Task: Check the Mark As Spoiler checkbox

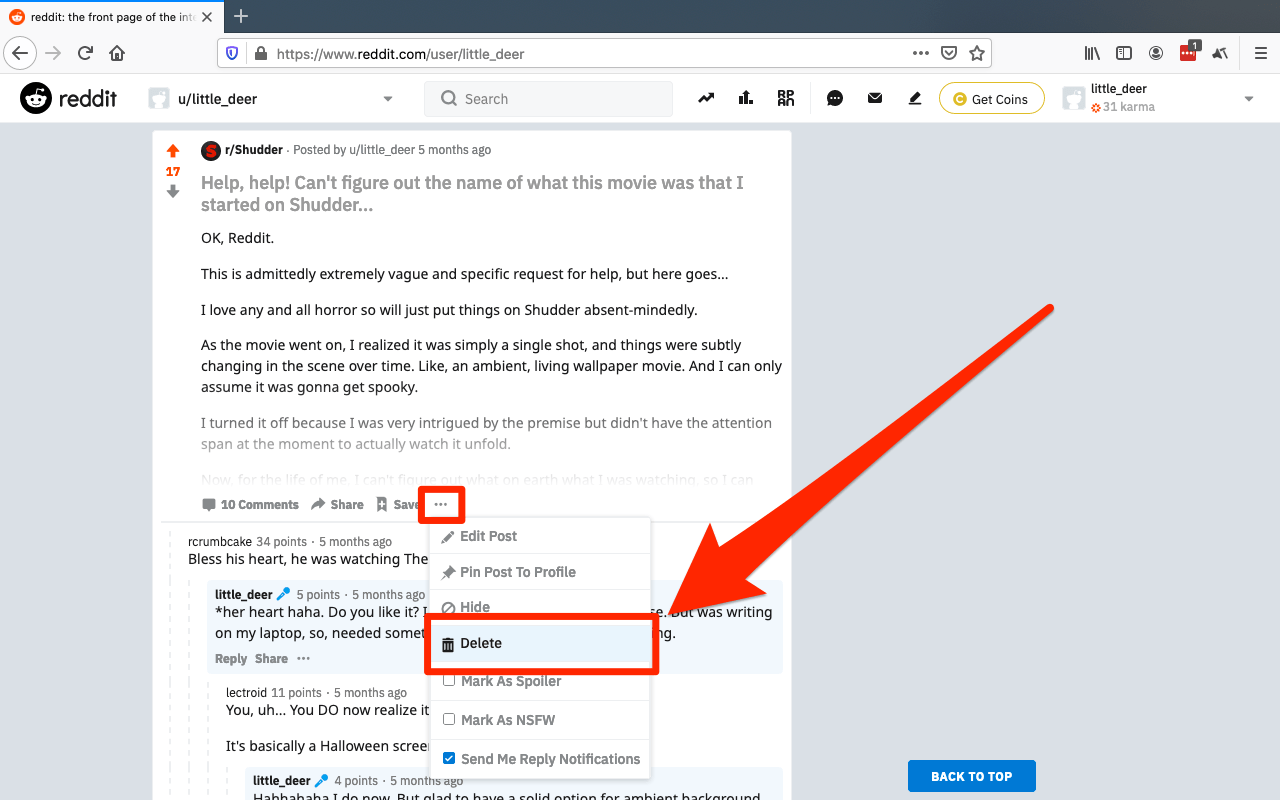Action: pos(449,680)
